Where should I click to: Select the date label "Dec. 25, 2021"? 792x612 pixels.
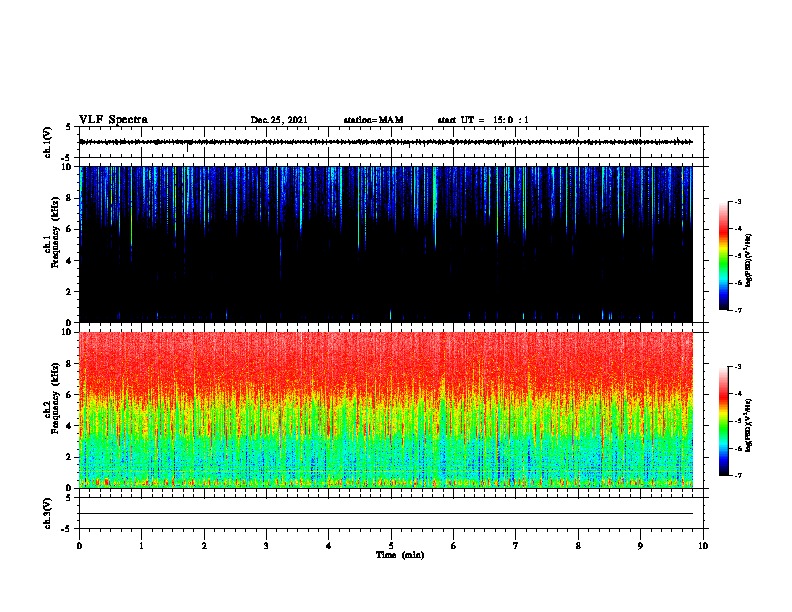[279, 120]
